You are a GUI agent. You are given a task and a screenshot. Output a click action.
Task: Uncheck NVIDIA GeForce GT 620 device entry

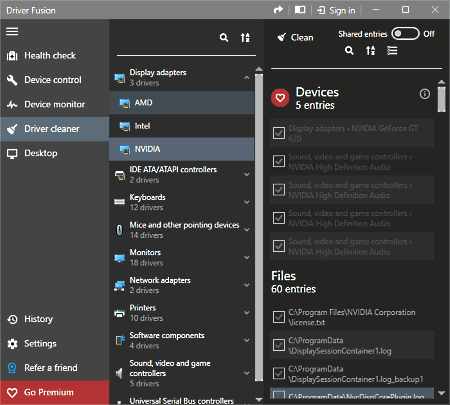click(x=279, y=133)
